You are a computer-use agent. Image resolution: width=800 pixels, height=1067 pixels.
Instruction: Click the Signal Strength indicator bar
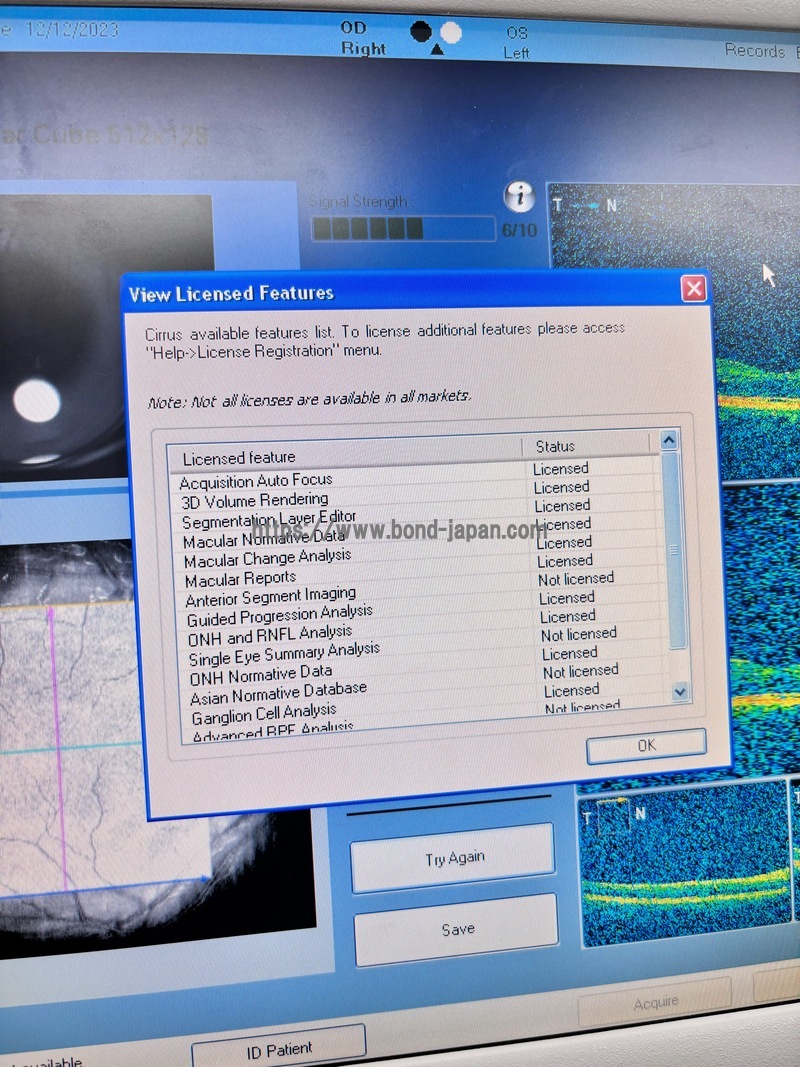tap(402, 229)
